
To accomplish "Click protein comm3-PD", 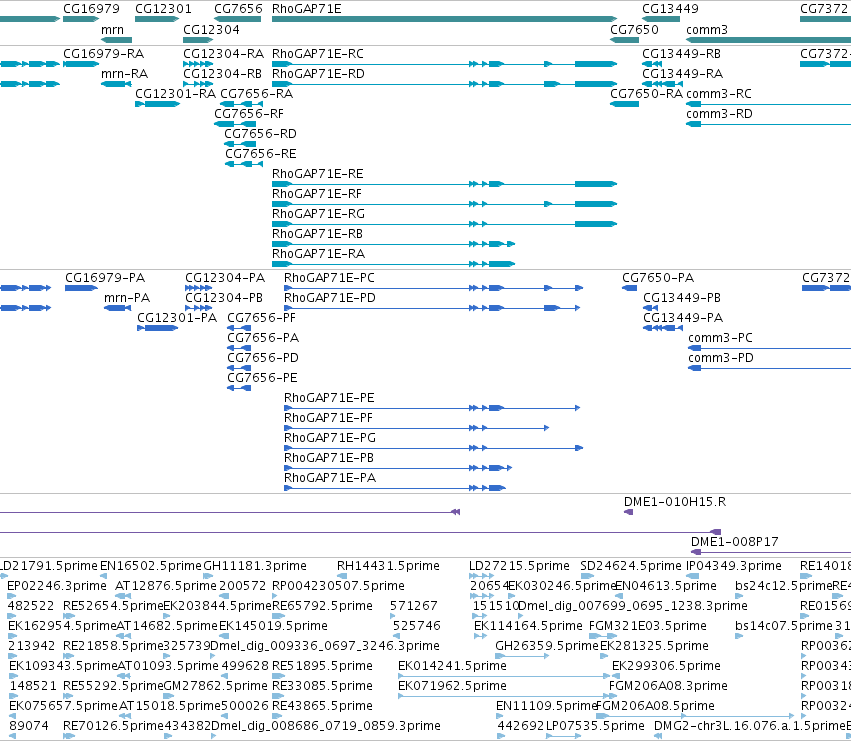I will click(721, 359).
